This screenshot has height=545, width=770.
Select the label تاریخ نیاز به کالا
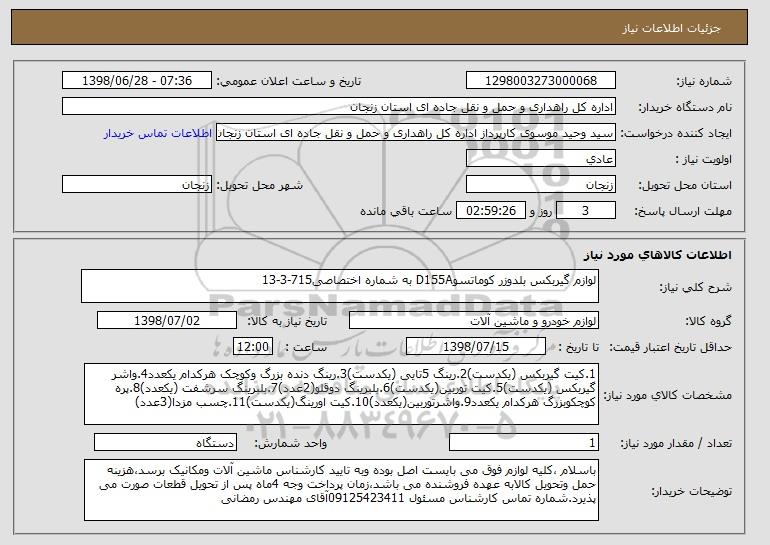coord(287,321)
